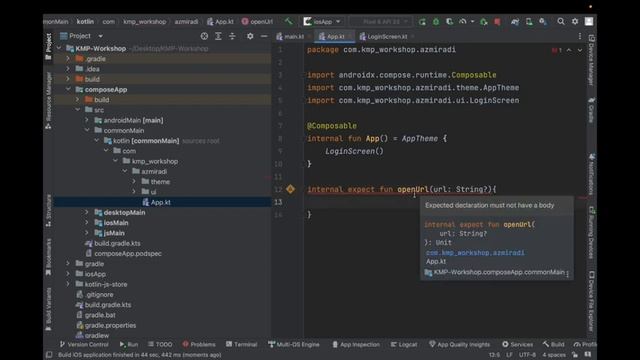This screenshot has height=360, width=640.
Task: Open the TODO tool window
Action: (x=160, y=344)
